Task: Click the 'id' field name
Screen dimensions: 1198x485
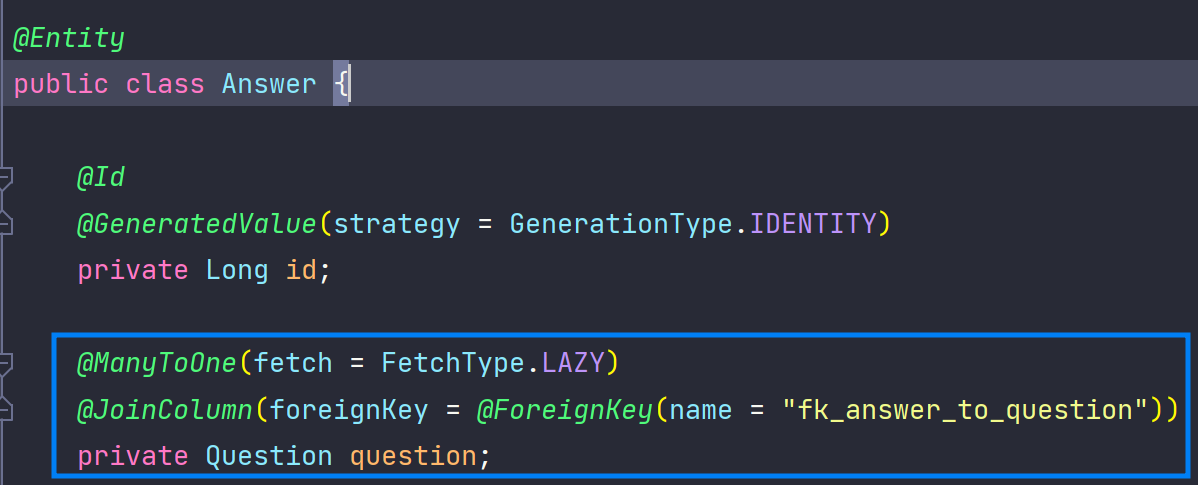Action: point(301,271)
